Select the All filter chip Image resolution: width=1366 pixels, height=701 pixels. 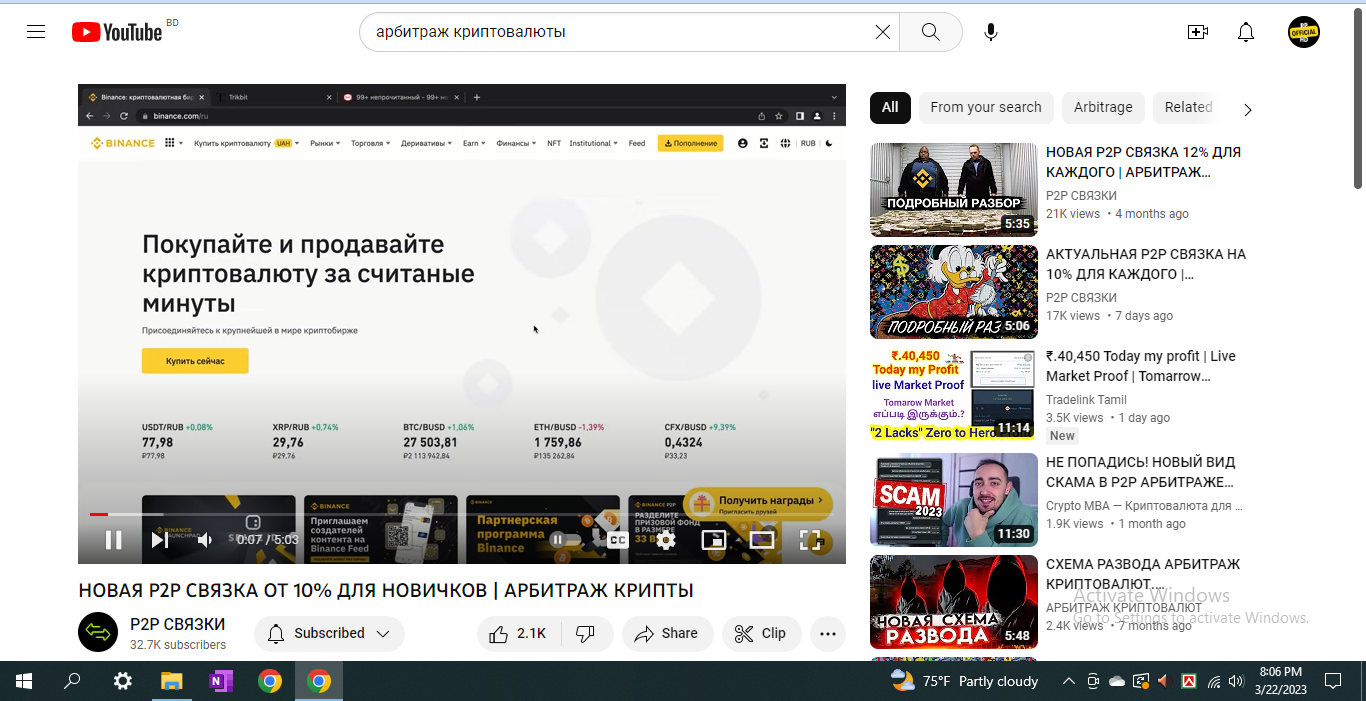pyautogui.click(x=890, y=107)
